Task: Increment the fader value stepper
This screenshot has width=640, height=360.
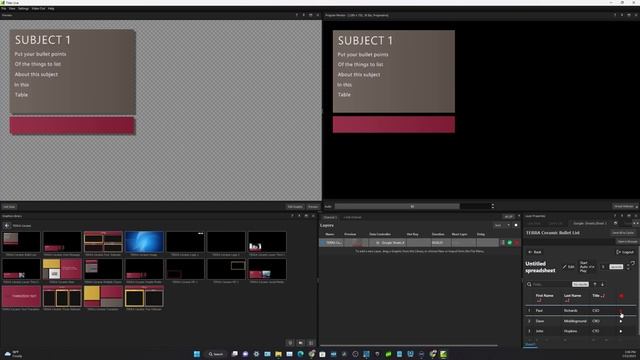Action: (x=493, y=205)
